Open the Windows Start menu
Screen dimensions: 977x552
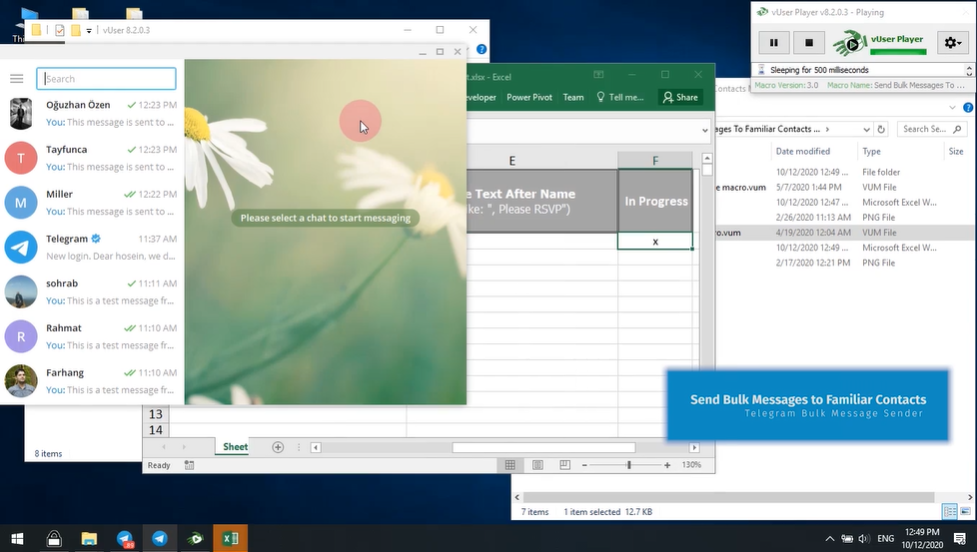(x=17, y=538)
